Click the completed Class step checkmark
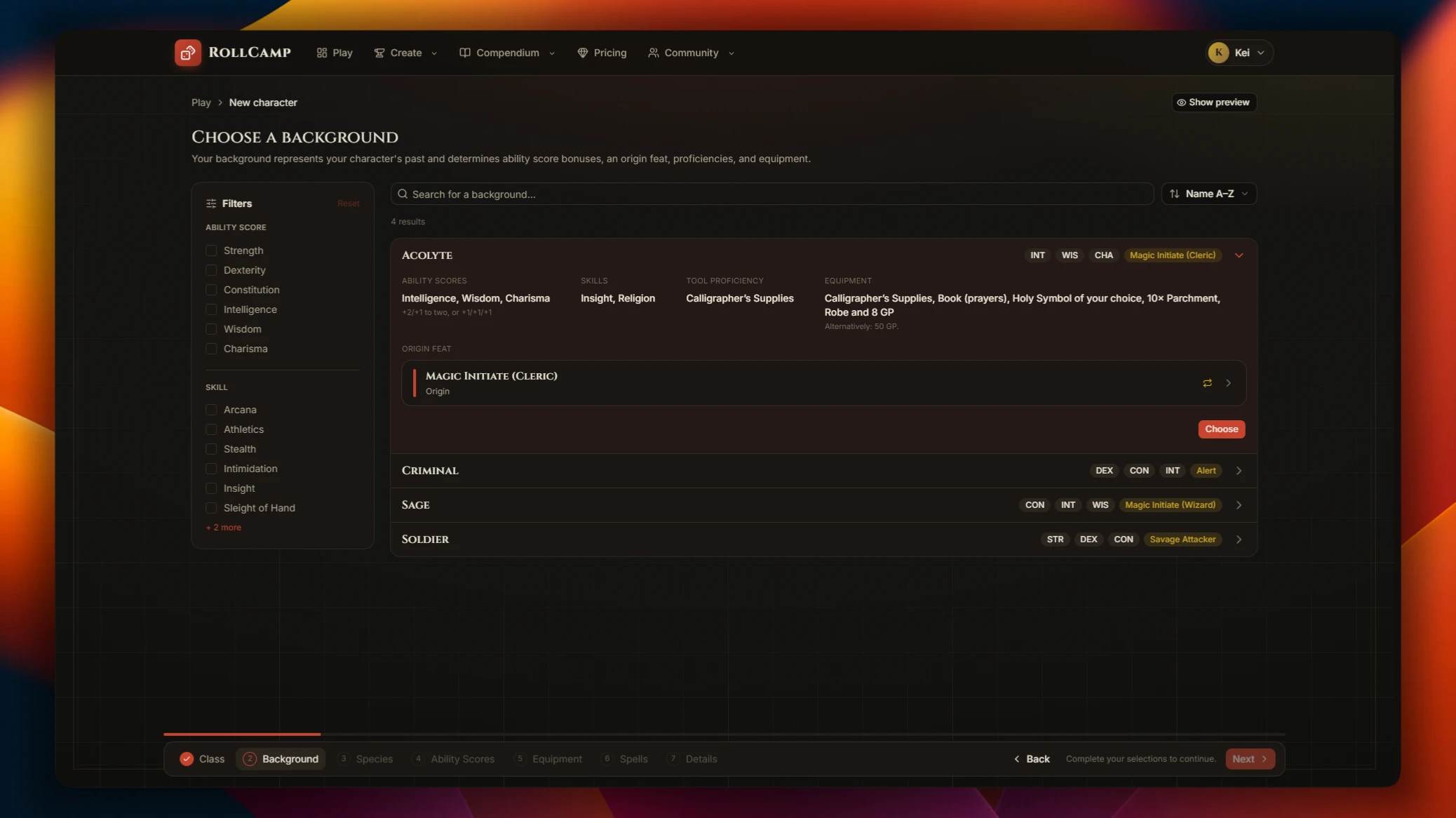The height and width of the screenshot is (818, 1456). (x=187, y=759)
